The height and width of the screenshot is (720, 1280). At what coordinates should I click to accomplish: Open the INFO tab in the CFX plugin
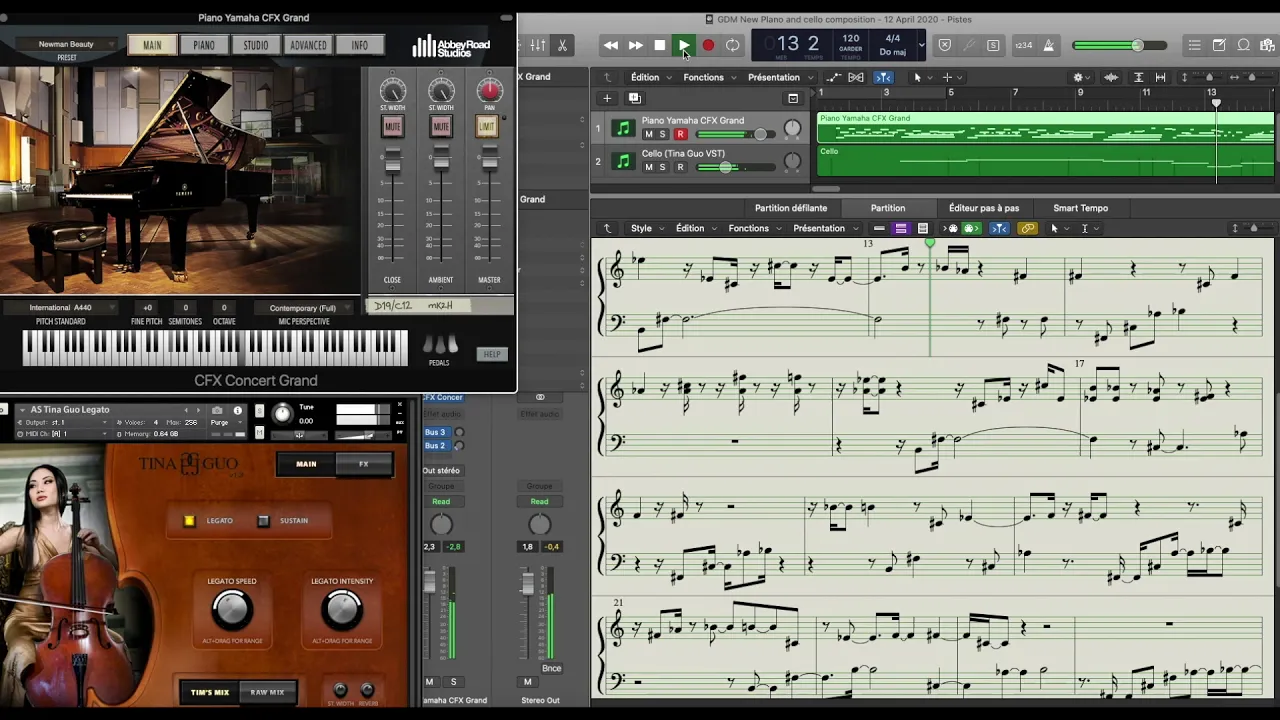pyautogui.click(x=359, y=45)
